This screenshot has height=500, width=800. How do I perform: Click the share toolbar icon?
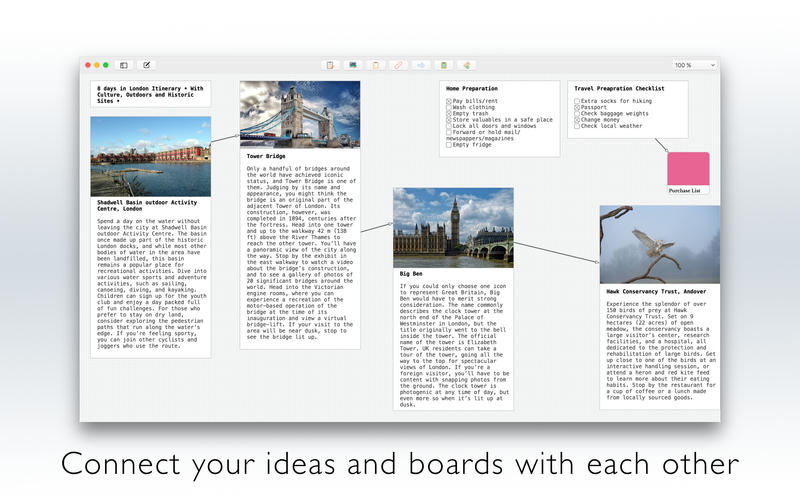466,65
